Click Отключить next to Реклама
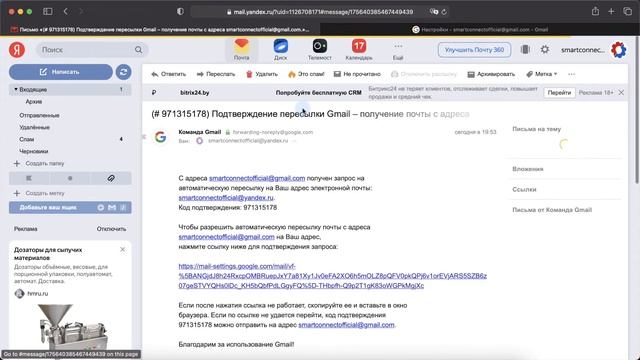This screenshot has height=360, width=640. [111, 229]
